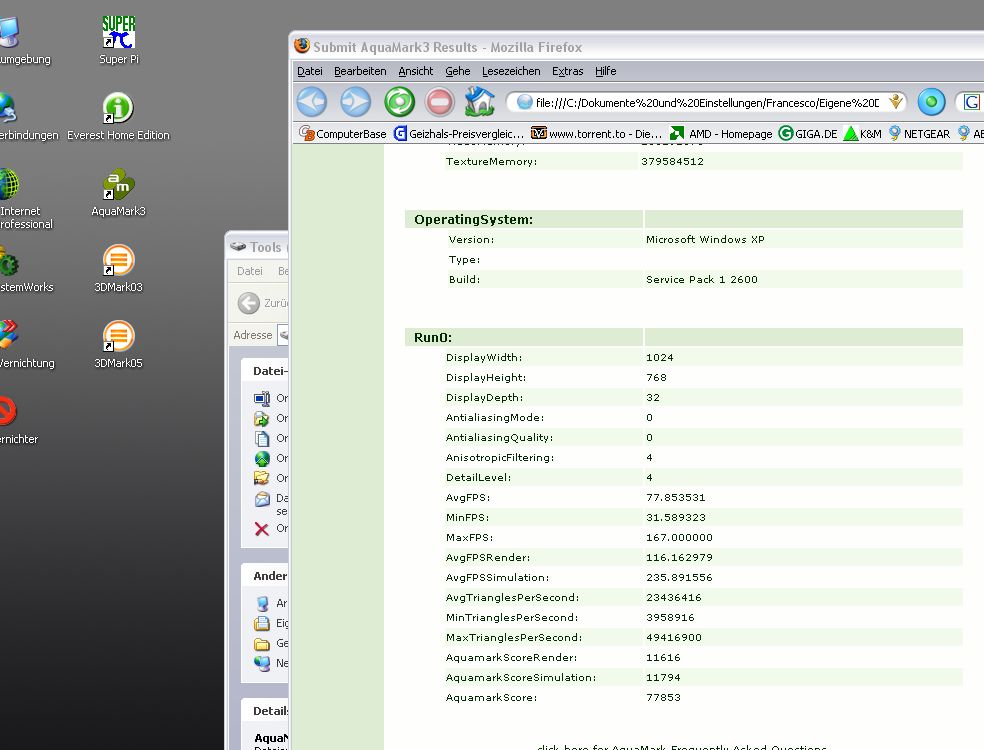The width and height of the screenshot is (984, 750).
Task: Click the red Stop loading button
Action: click(x=439, y=102)
